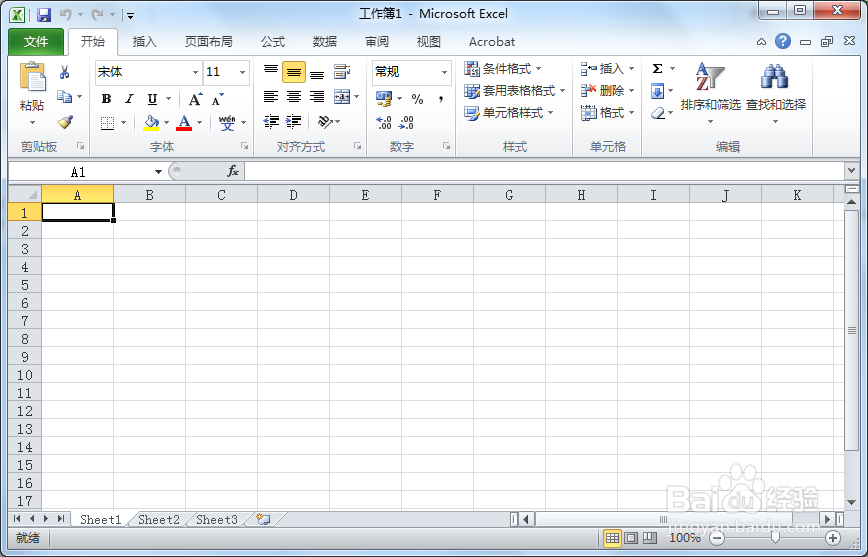The height and width of the screenshot is (557, 868).
Task: Click the formula bar input field
Action: click(x=545, y=172)
